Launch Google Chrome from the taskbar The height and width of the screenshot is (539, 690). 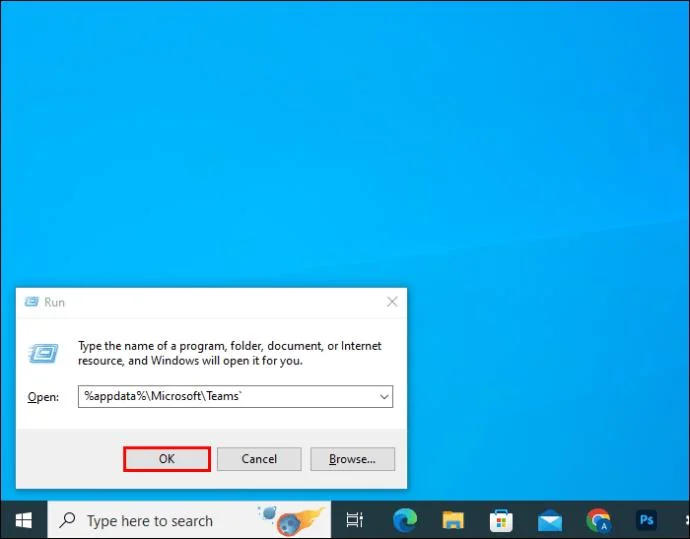tap(598, 520)
